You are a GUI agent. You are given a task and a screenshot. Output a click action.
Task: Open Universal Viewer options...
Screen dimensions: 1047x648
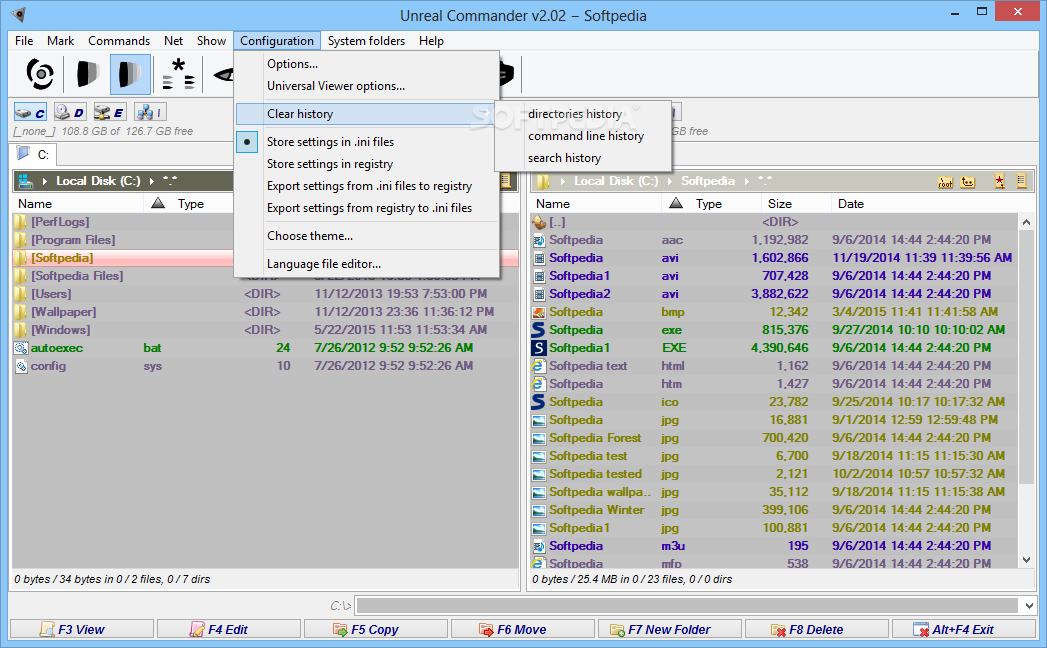point(367,86)
